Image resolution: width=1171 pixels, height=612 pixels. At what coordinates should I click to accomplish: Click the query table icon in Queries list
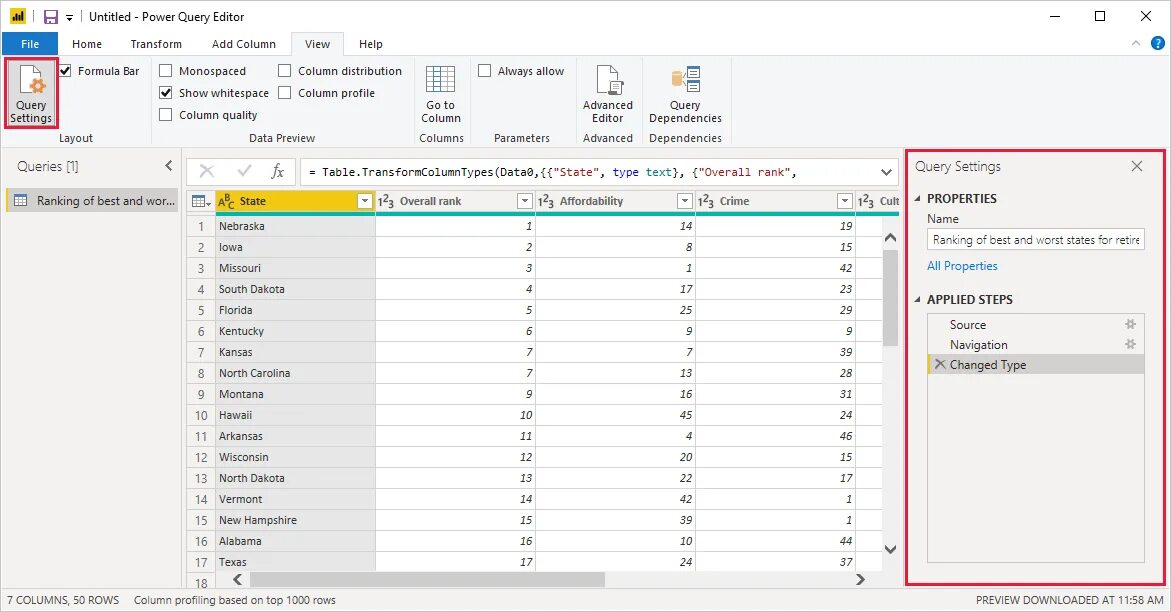(x=21, y=200)
